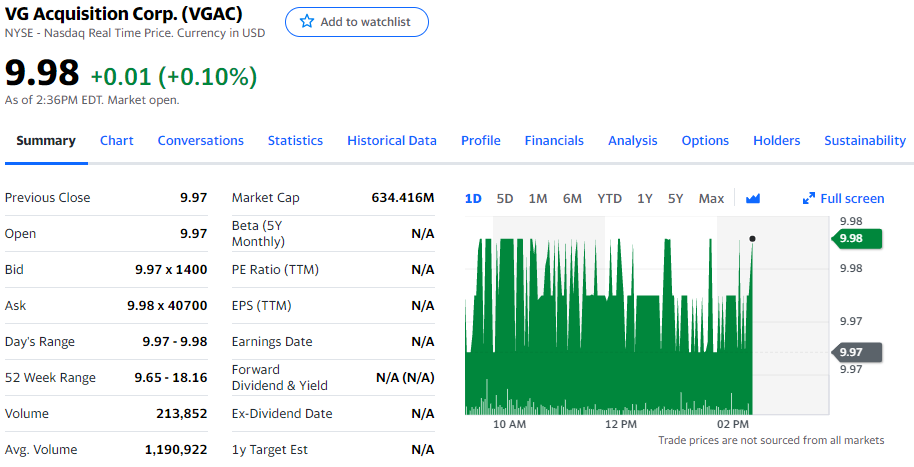This screenshot has width=914, height=467.
Task: Choose the 6M chart range
Action: (572, 199)
